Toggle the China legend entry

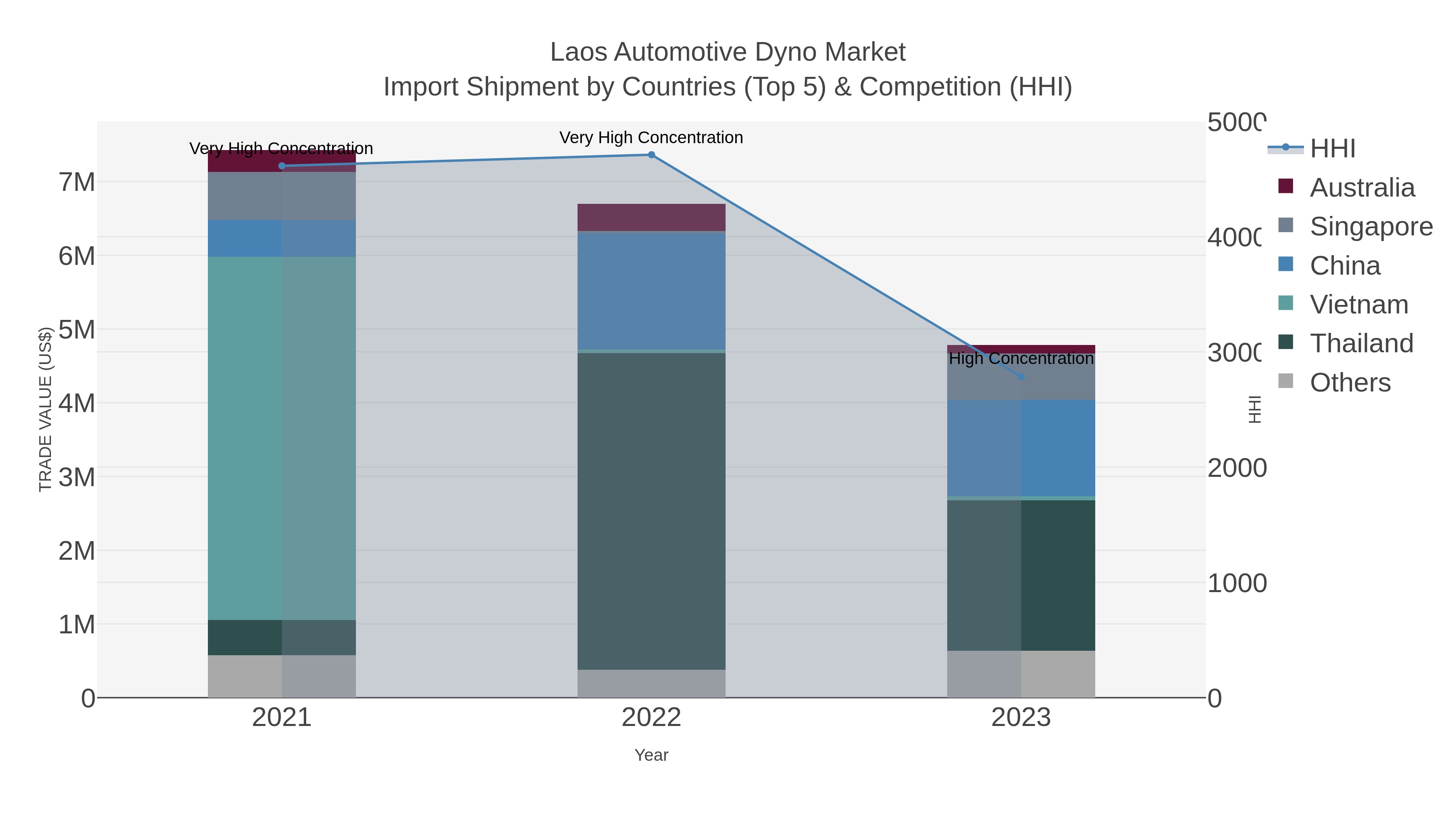tap(1329, 265)
